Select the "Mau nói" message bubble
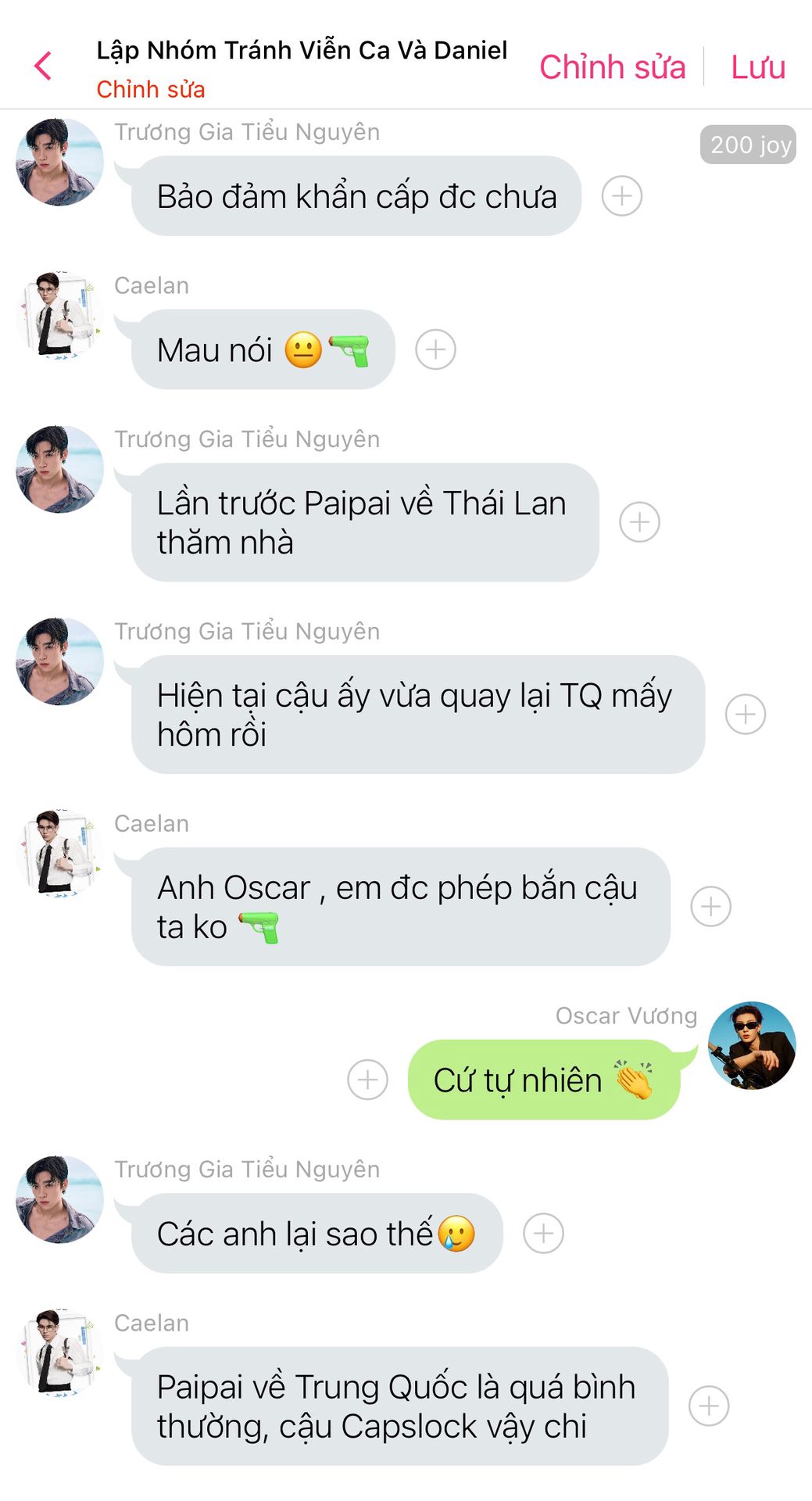 263,349
